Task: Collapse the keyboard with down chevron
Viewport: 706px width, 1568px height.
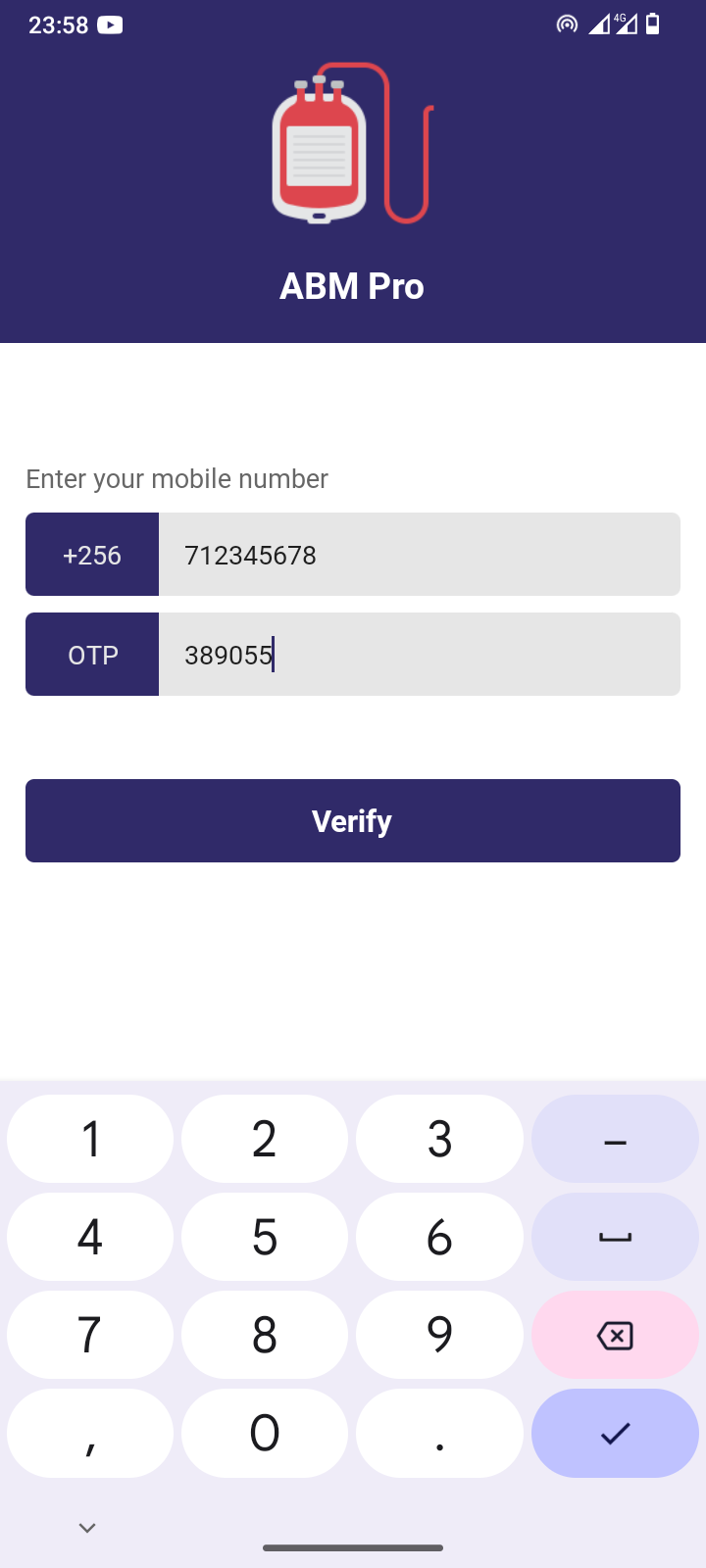Action: click(x=87, y=1528)
